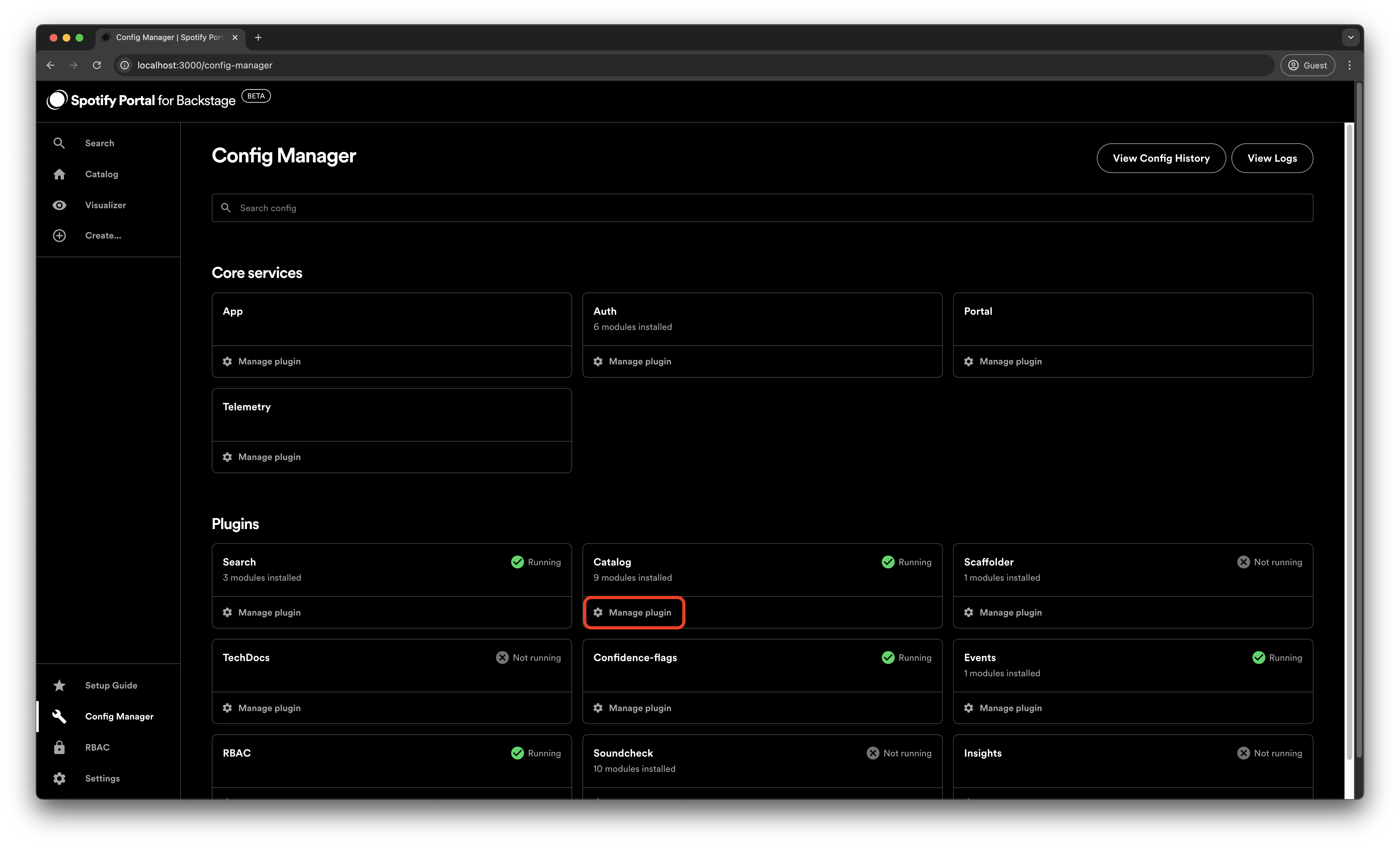
Task: Click '6 modules installed' on Auth card
Action: tap(633, 327)
